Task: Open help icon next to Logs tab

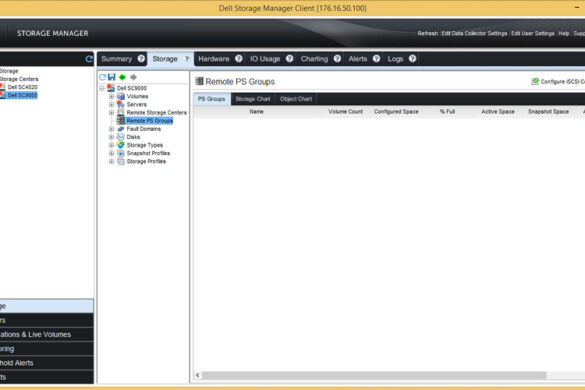Action: (412, 59)
